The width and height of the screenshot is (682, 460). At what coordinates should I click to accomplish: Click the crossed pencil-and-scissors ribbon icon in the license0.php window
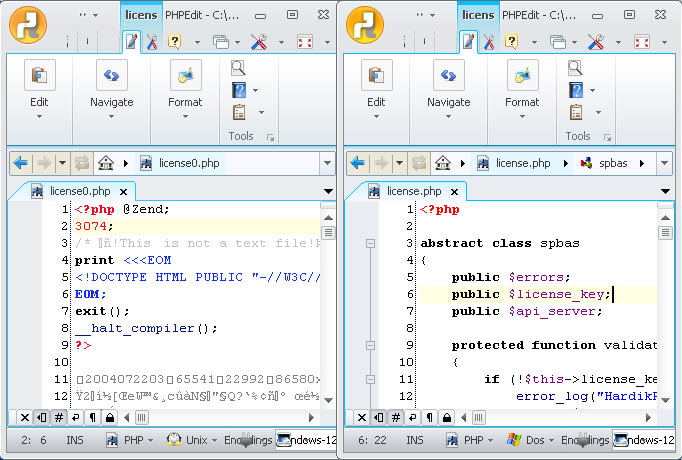click(152, 42)
